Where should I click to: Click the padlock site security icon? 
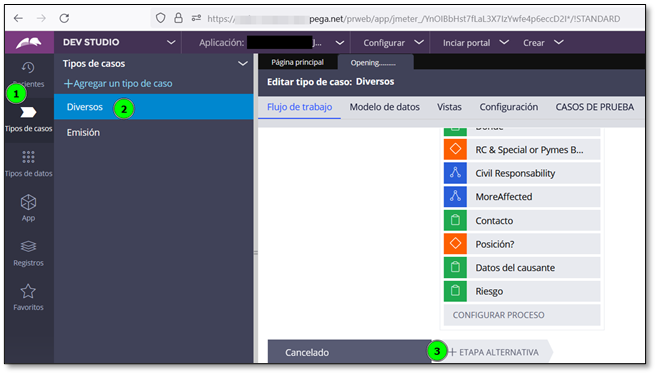178,18
